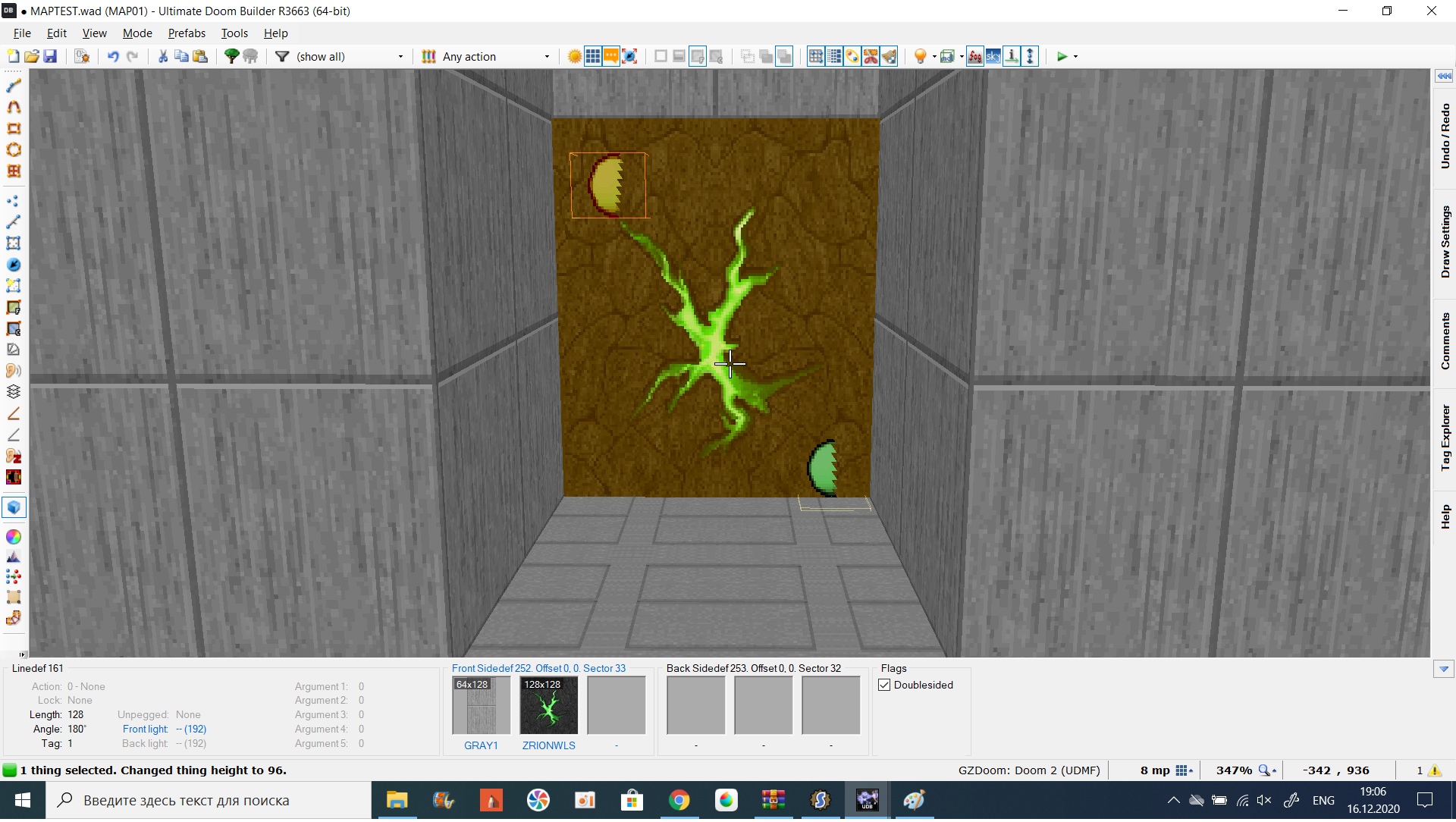Run test map with green play button
Image resolution: width=1456 pixels, height=822 pixels.
point(1062,57)
